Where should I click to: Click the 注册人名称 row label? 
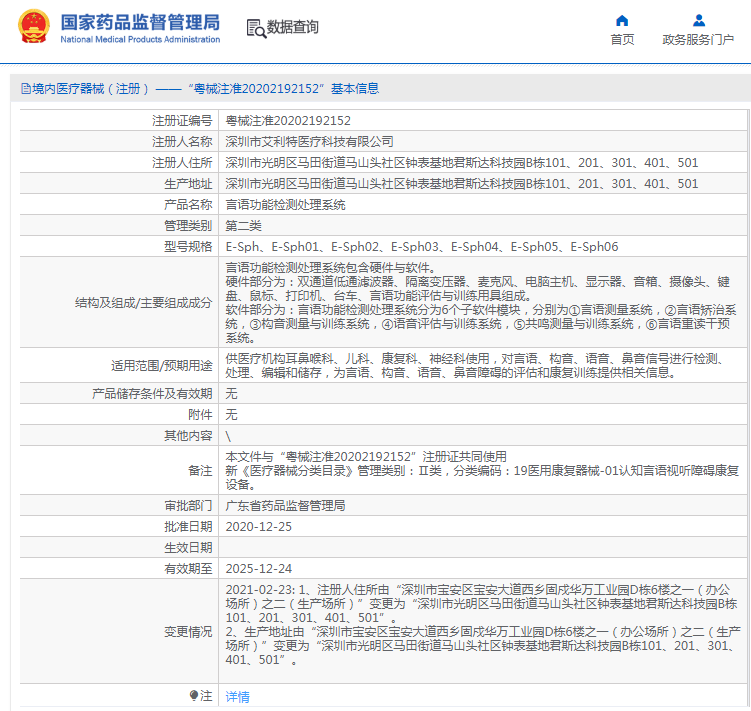point(182,142)
